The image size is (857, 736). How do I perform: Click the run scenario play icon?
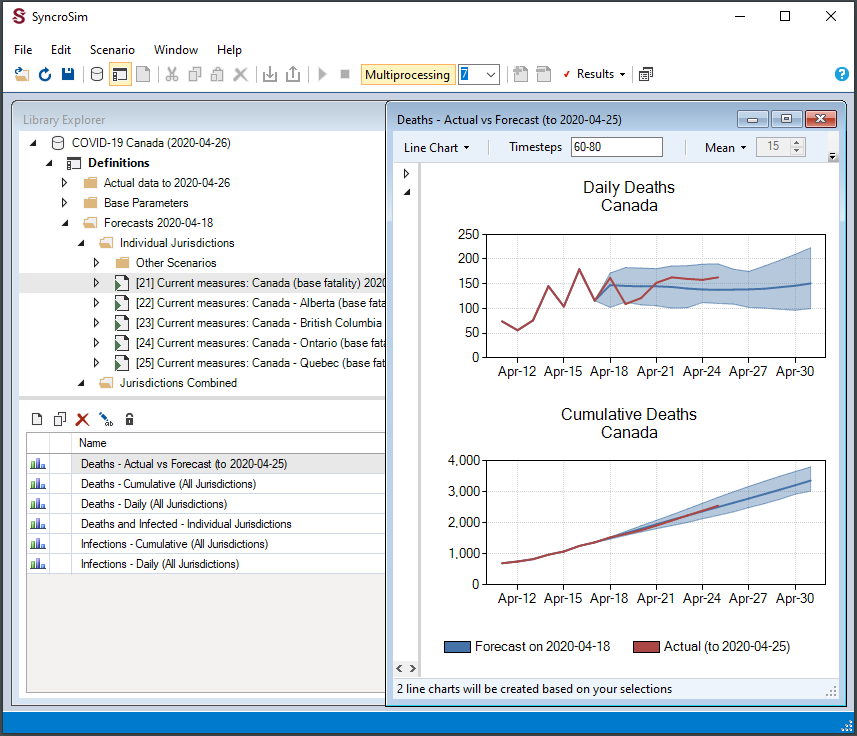322,74
